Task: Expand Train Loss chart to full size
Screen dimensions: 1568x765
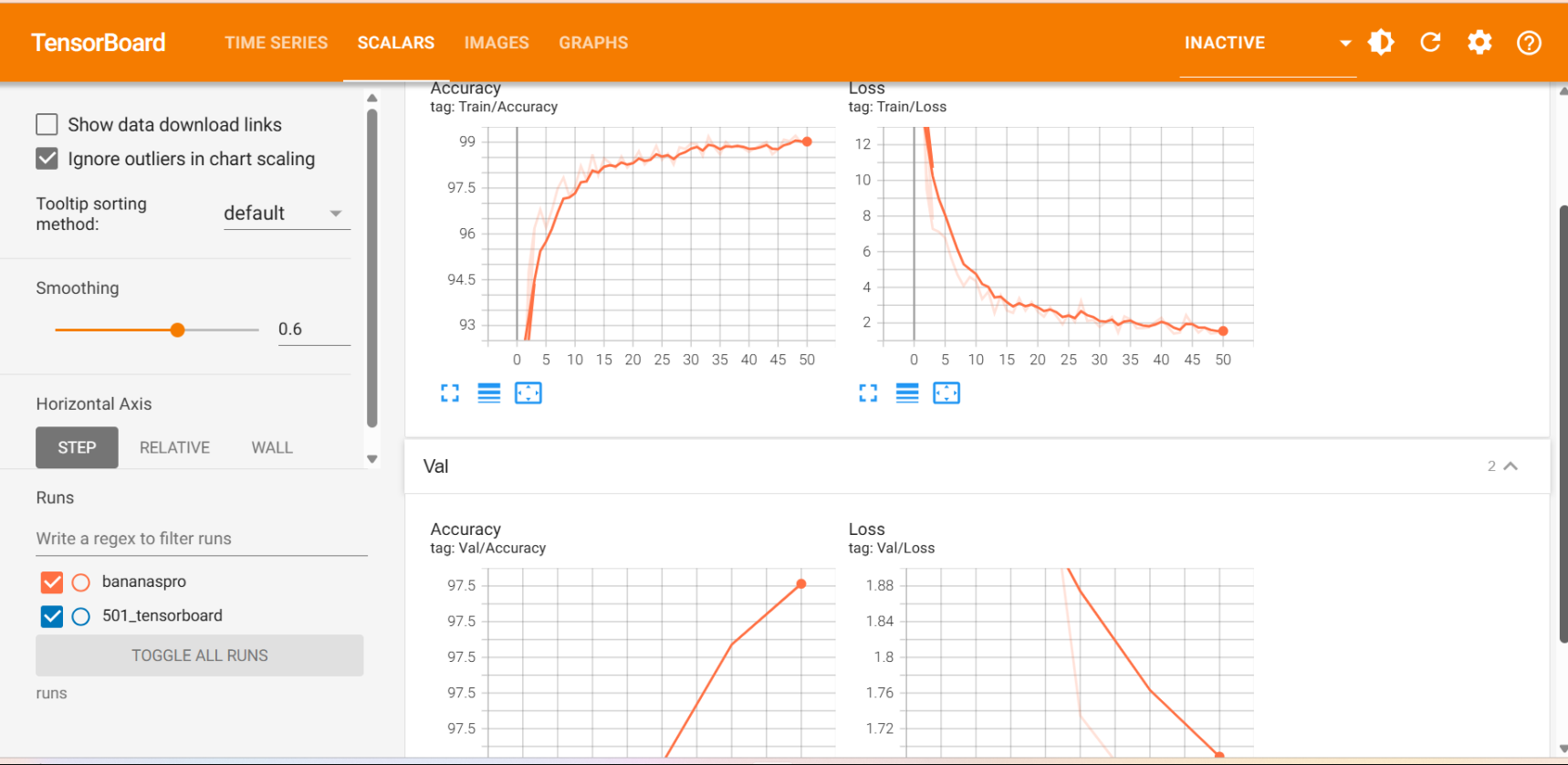Action: point(868,393)
